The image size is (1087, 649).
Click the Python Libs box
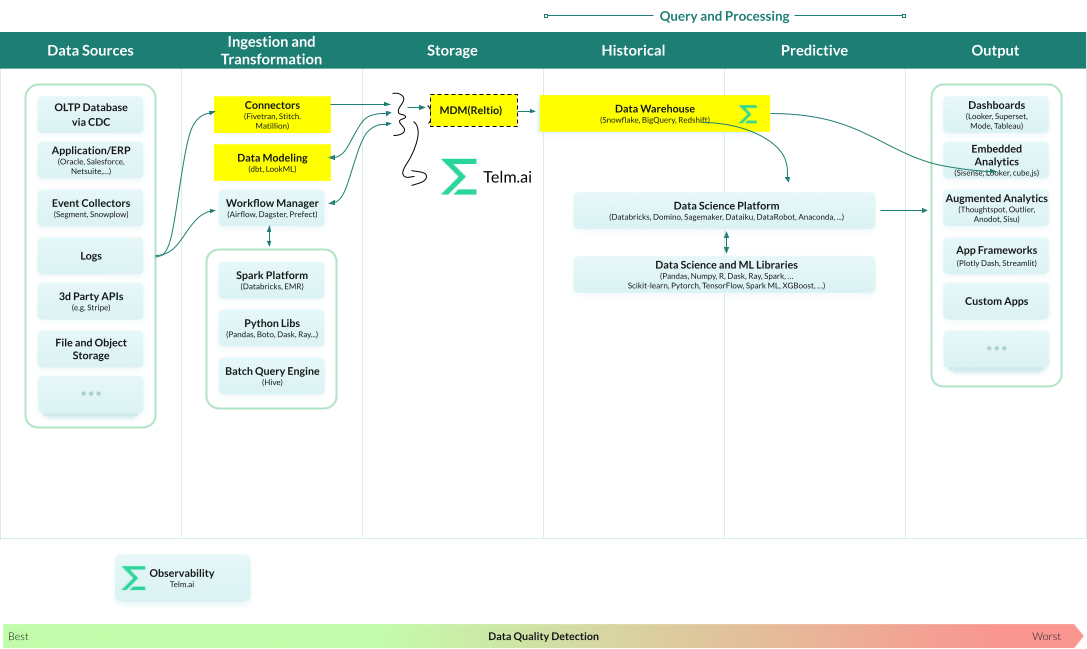click(272, 328)
